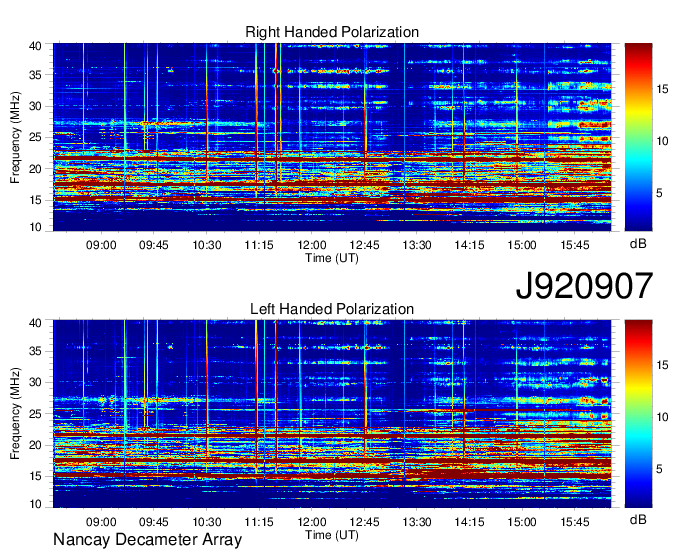Click the Left Handed plot colorbar
The image size is (680, 552).
(x=638, y=413)
